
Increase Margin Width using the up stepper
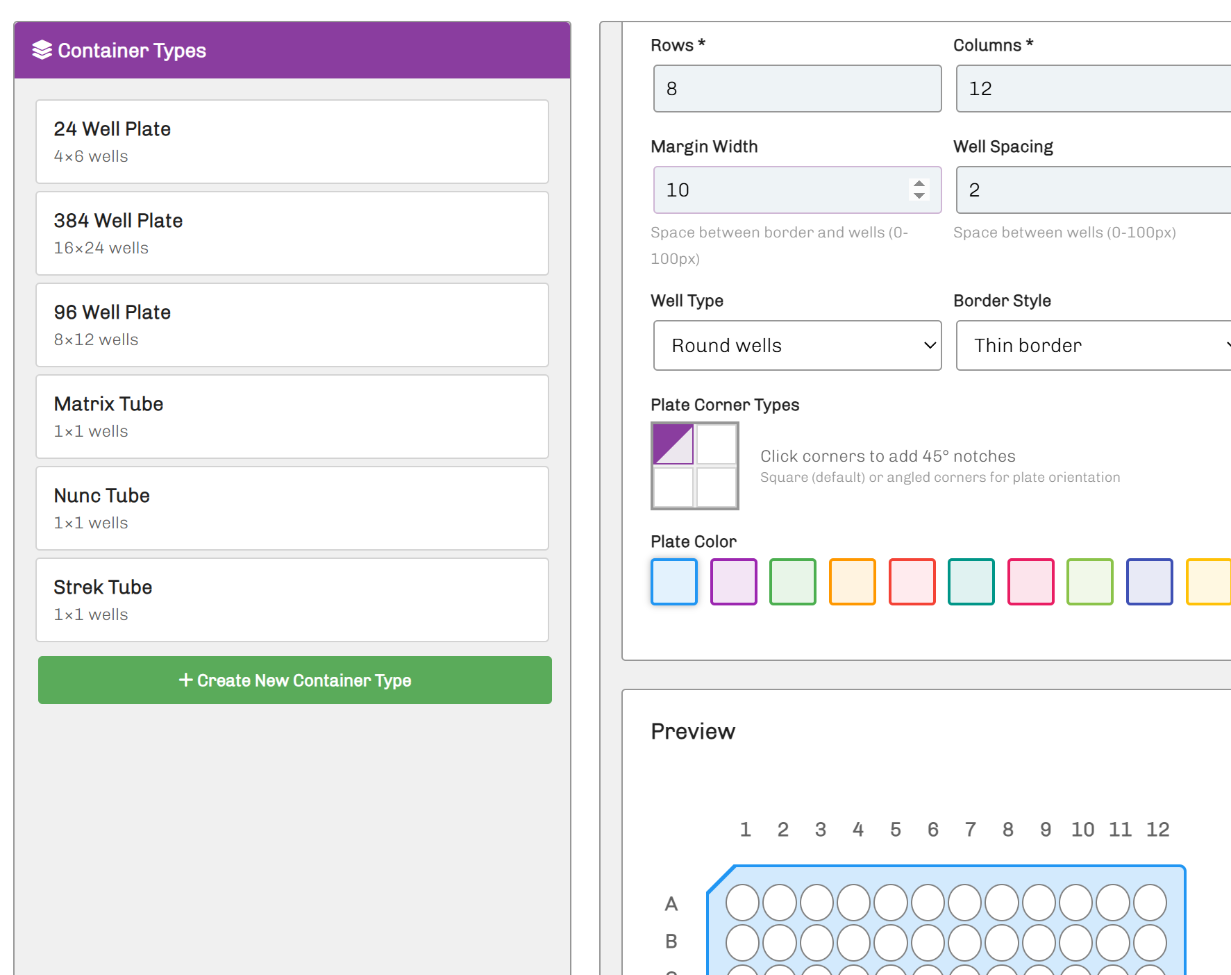[919, 183]
